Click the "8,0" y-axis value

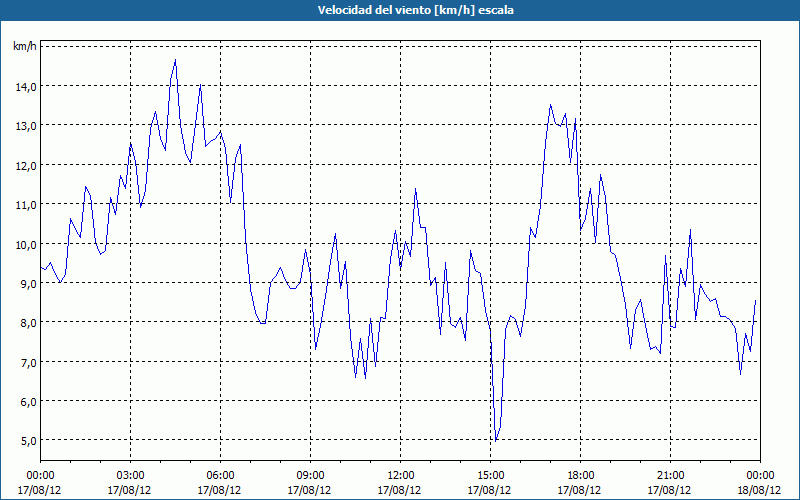[x=28, y=322]
